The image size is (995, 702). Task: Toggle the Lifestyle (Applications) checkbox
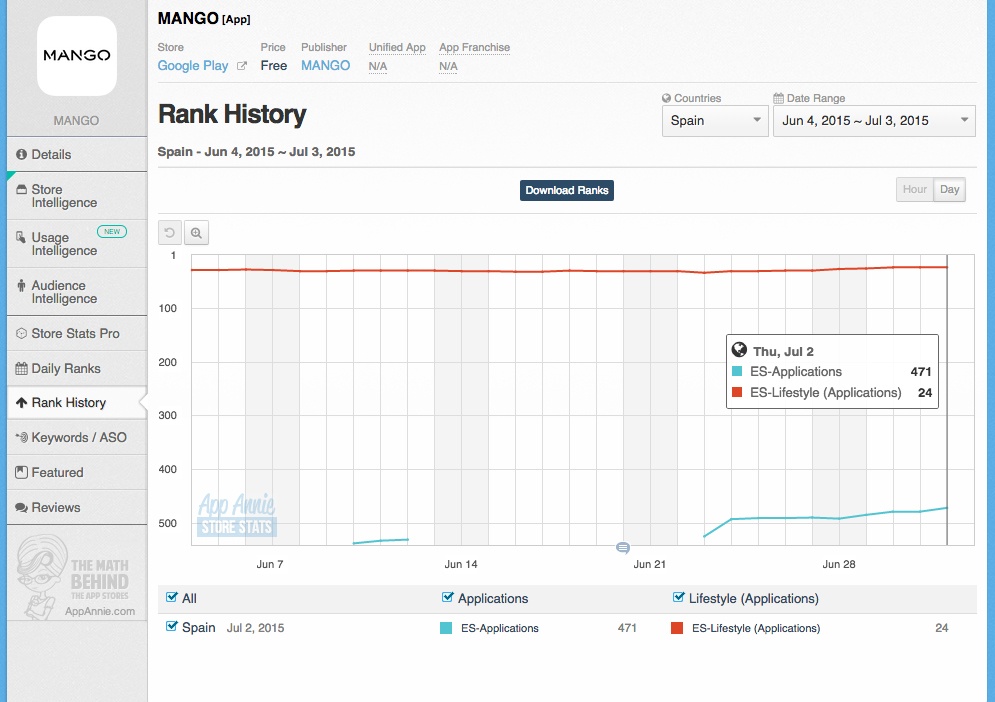678,597
